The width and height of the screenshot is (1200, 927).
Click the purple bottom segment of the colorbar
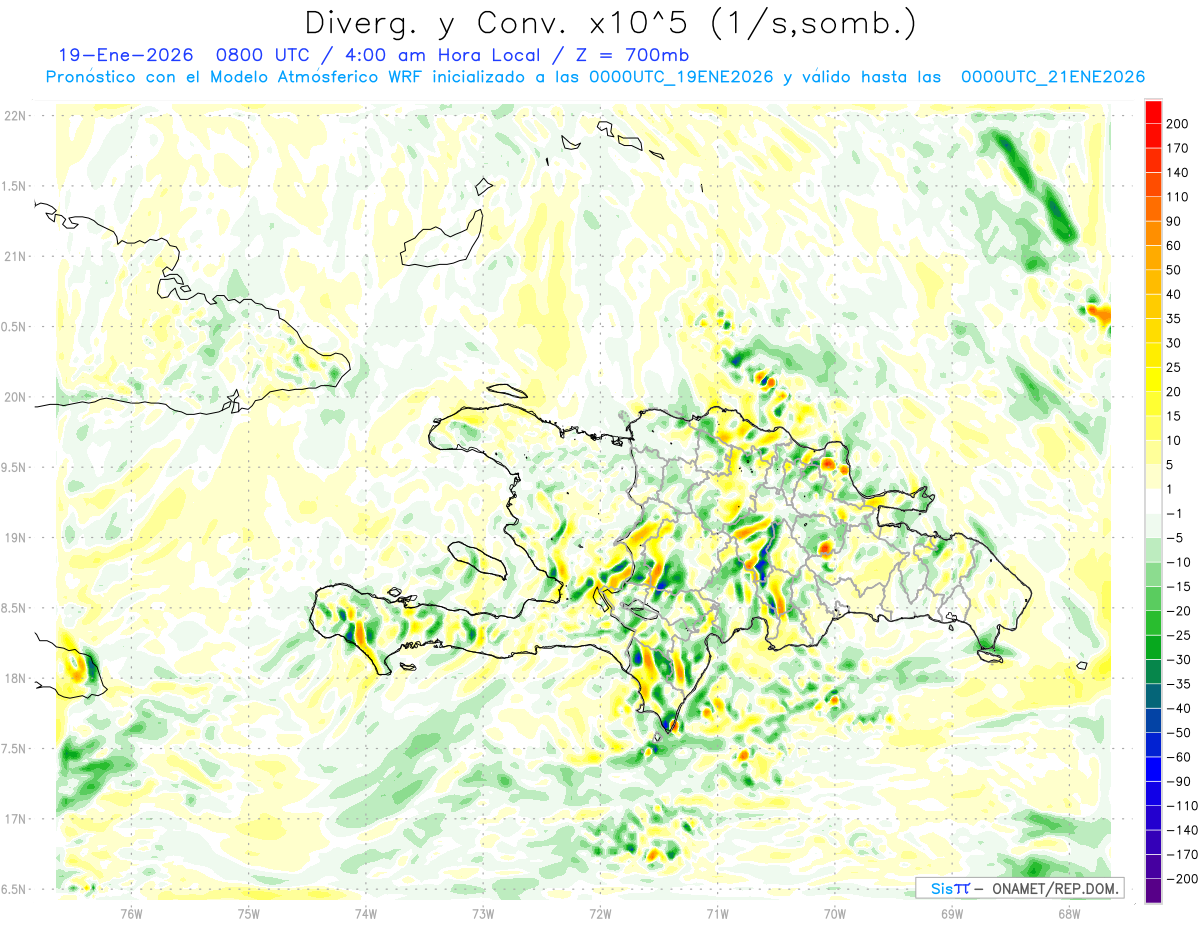(1153, 891)
